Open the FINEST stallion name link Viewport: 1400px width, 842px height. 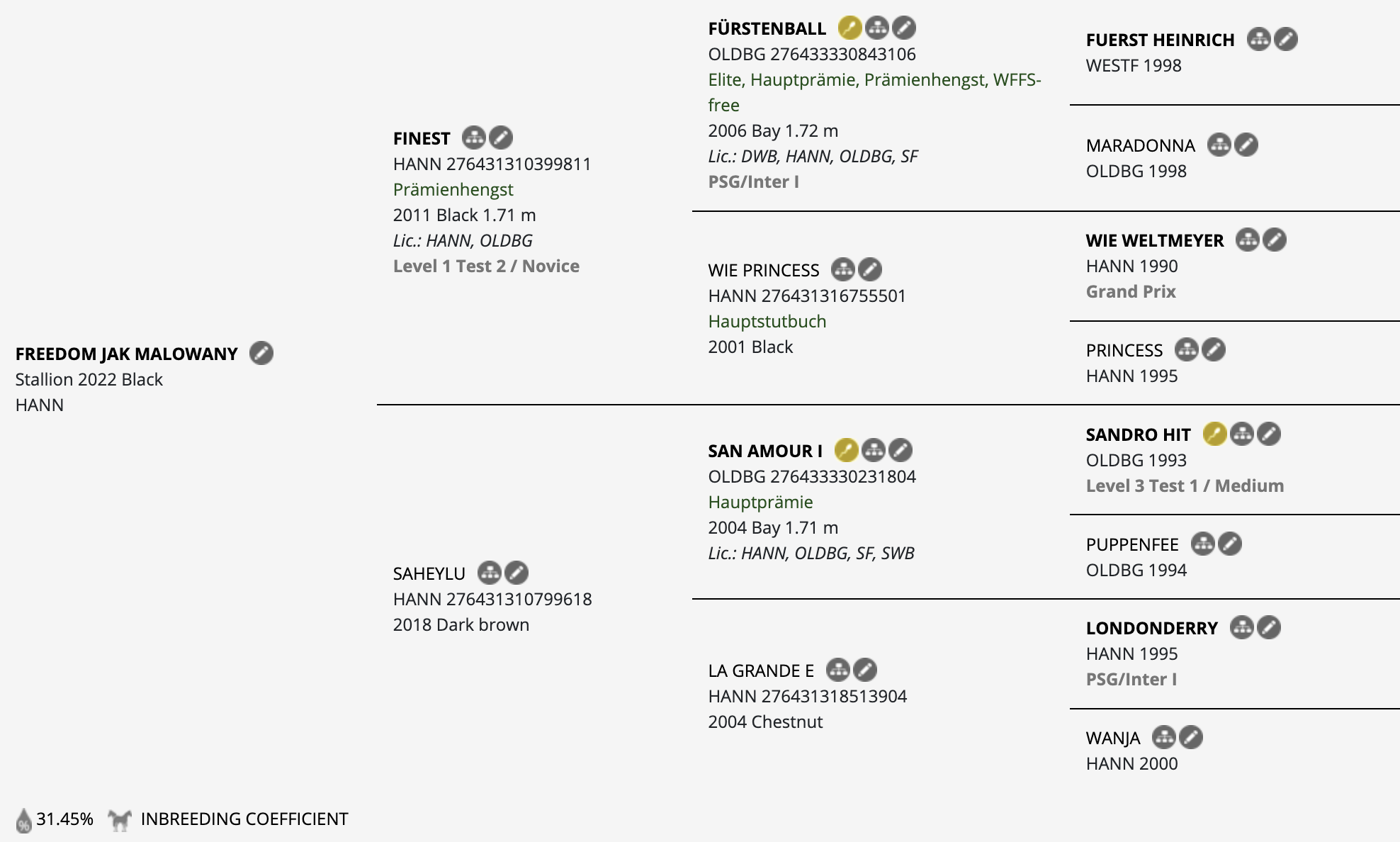422,138
